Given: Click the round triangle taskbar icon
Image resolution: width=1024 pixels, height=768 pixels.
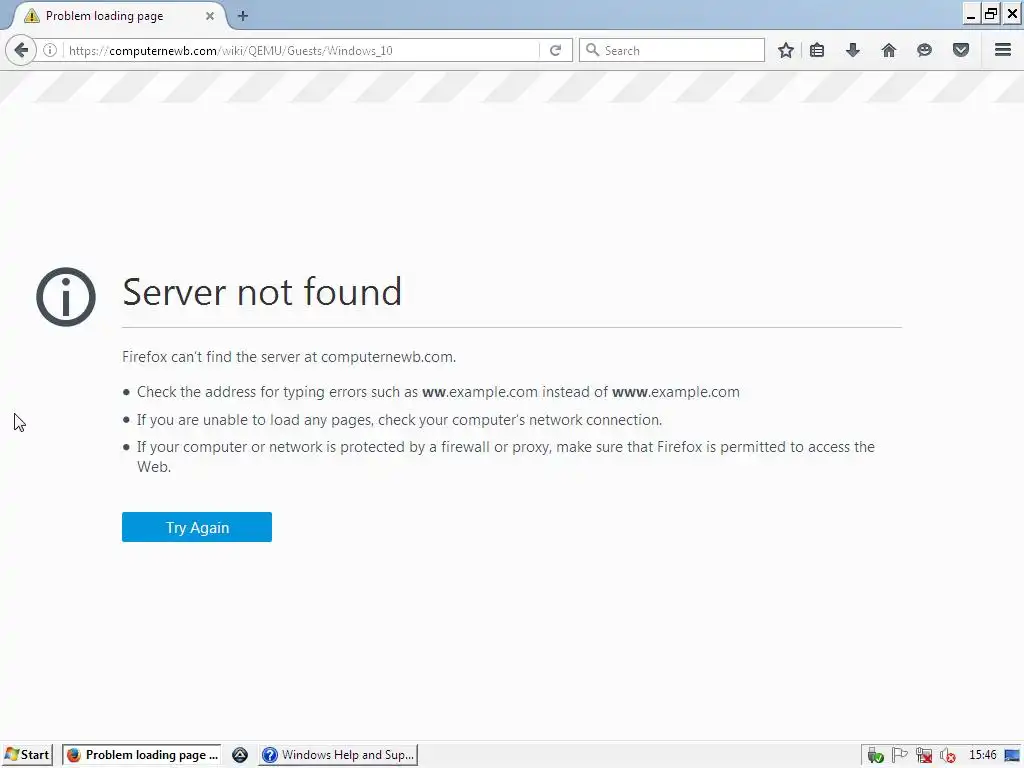Looking at the screenshot, I should pos(240,755).
